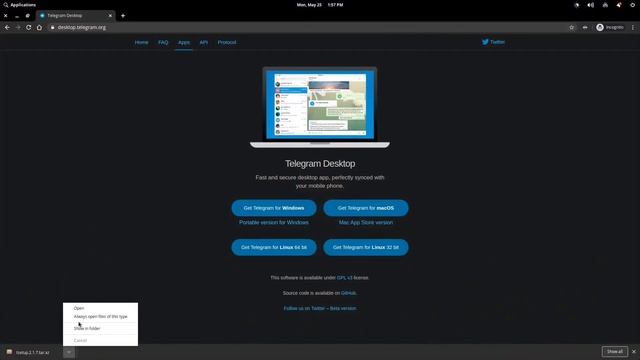
Task: Click the Telegram Desktop heading text
Action: click(x=320, y=164)
